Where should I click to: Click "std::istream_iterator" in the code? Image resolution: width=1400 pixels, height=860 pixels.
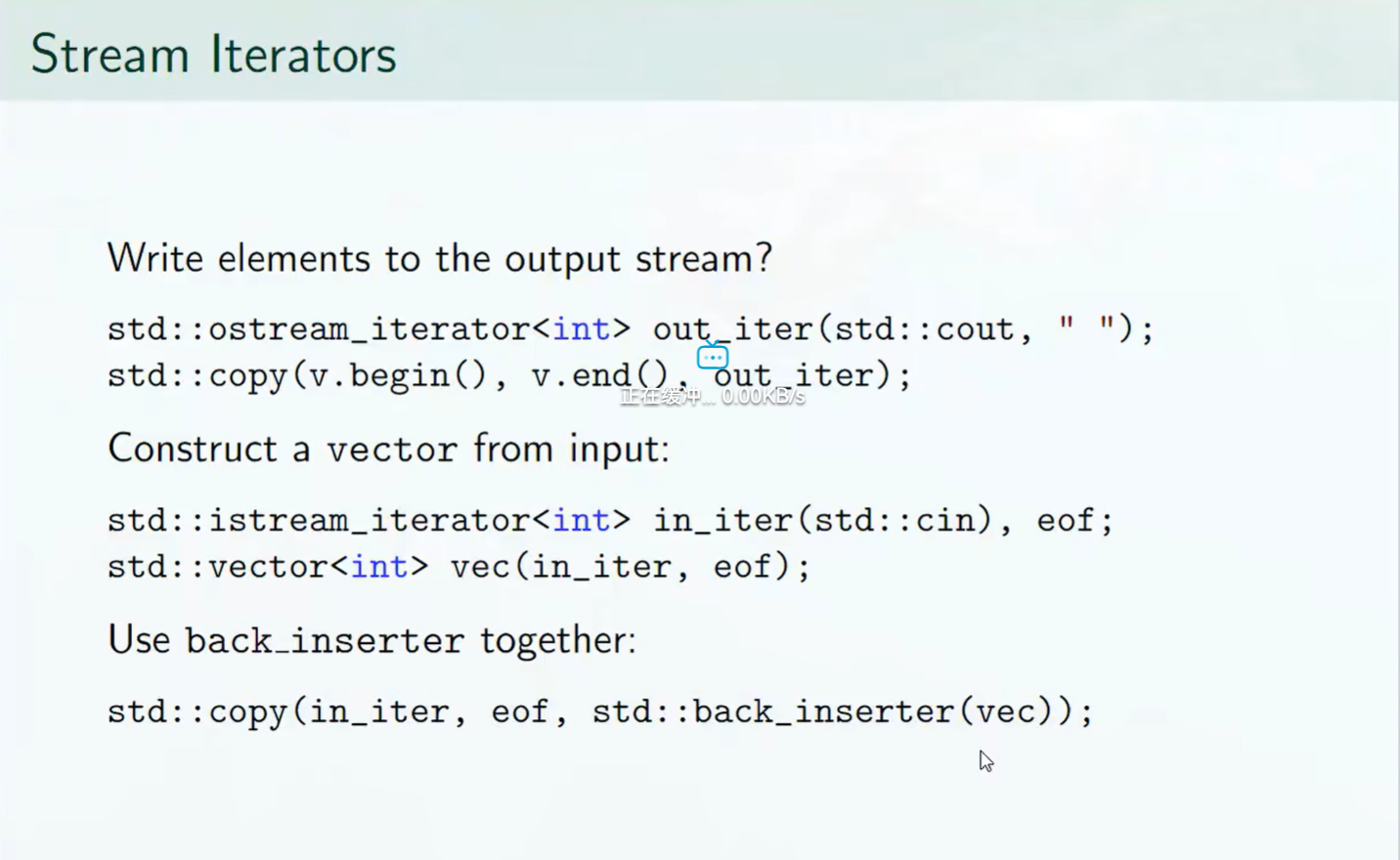319,520
